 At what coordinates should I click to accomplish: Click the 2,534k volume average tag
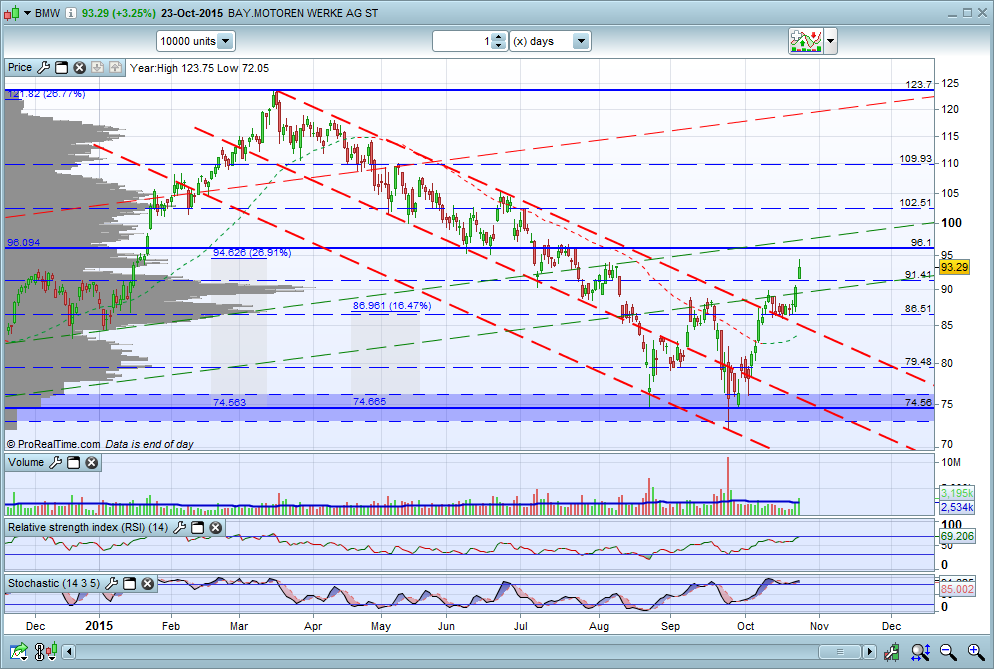[x=957, y=507]
